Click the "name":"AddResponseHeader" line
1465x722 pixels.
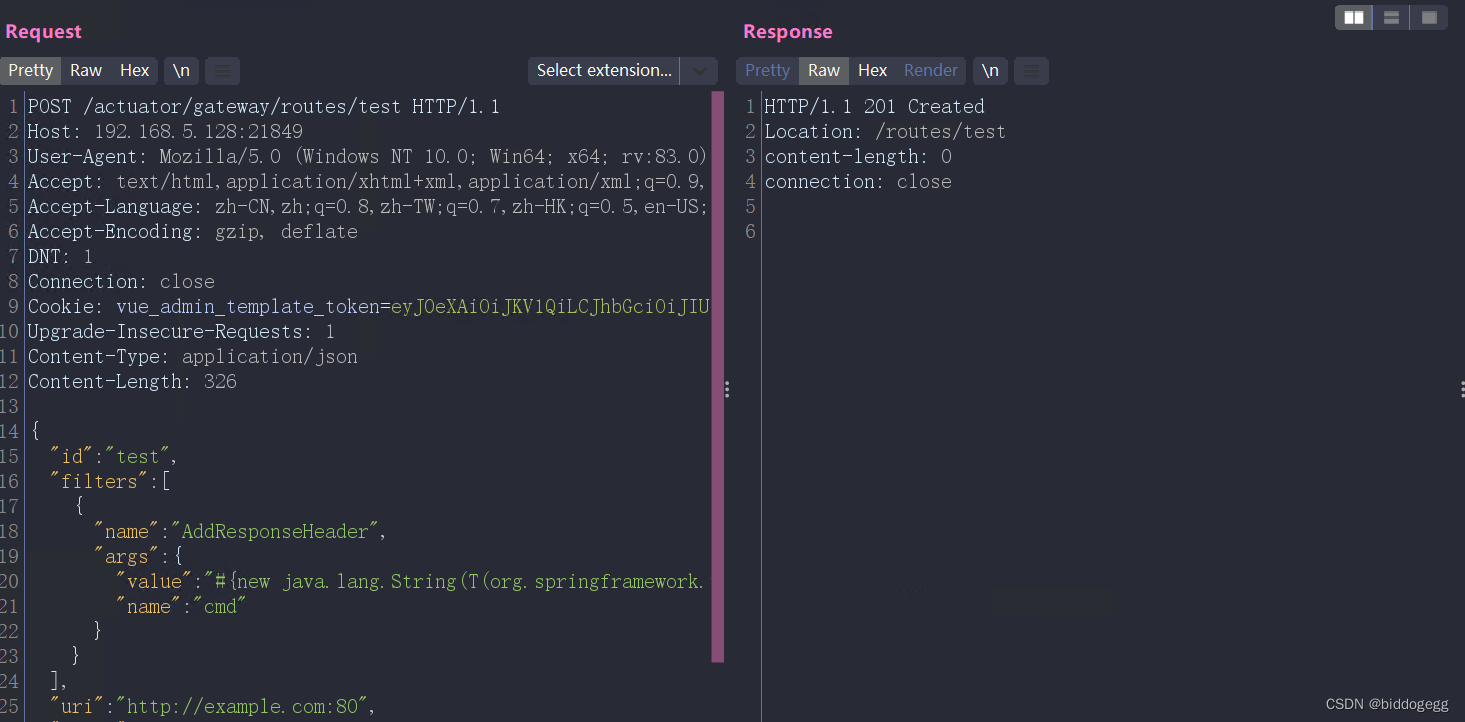point(240,531)
